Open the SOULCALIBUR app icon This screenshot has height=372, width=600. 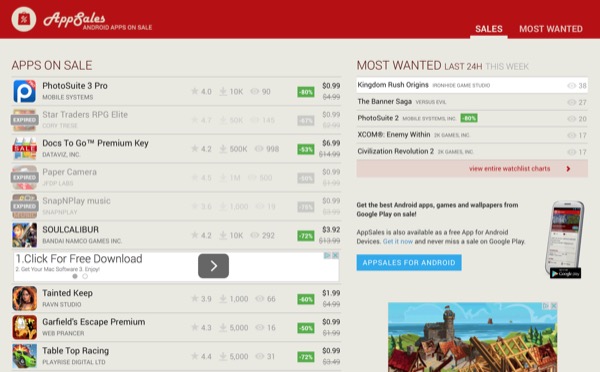pos(24,235)
